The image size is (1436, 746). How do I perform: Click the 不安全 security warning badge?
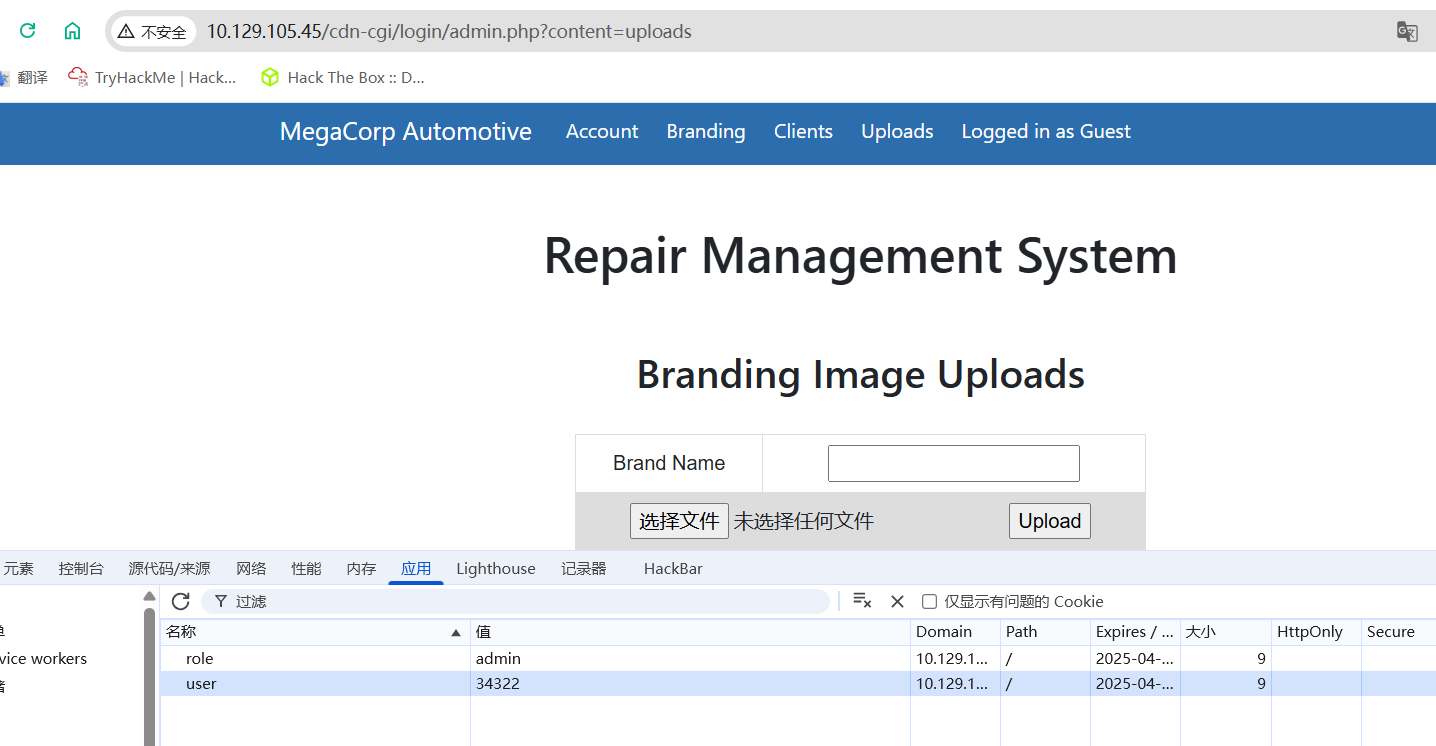152,32
